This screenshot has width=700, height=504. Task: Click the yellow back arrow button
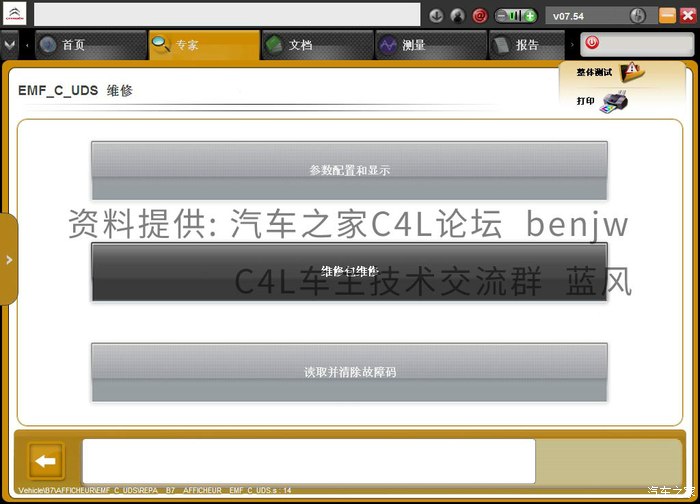click(46, 461)
